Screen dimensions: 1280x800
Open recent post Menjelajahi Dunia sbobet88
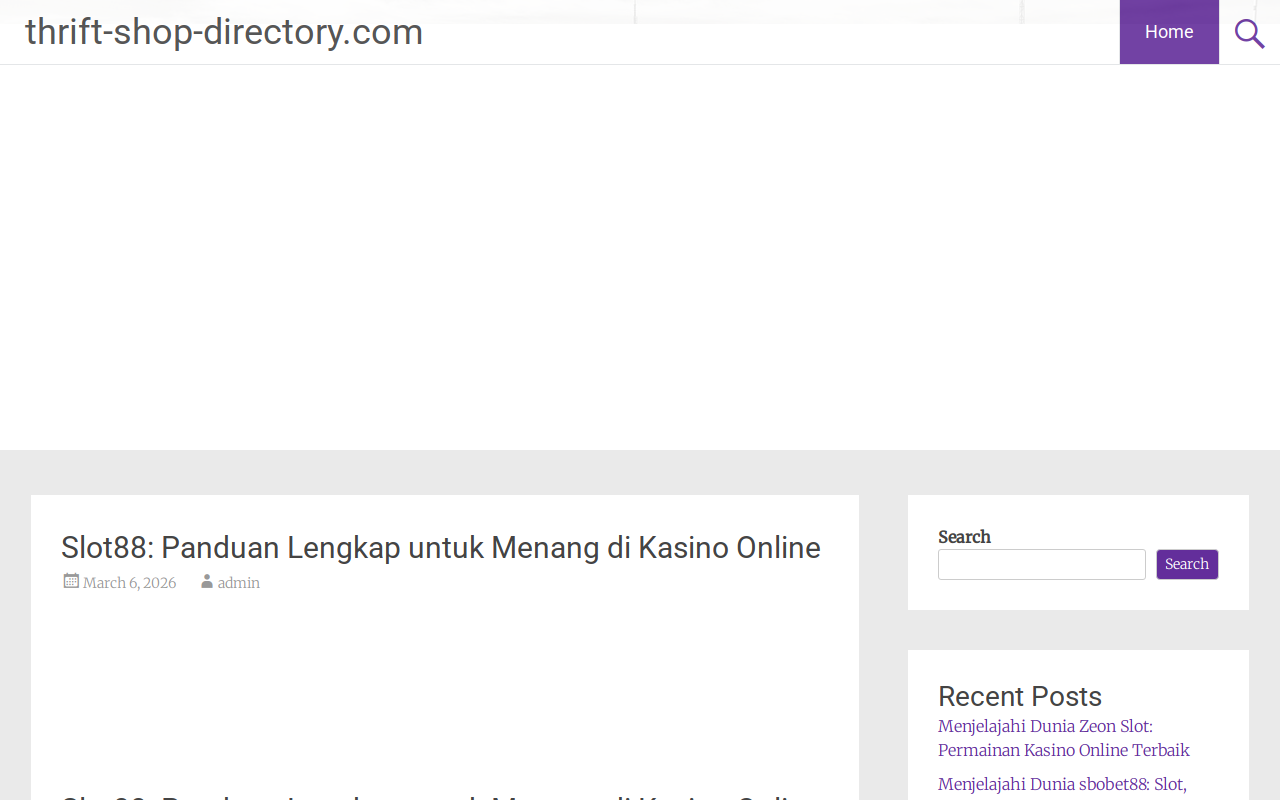pos(1062,785)
